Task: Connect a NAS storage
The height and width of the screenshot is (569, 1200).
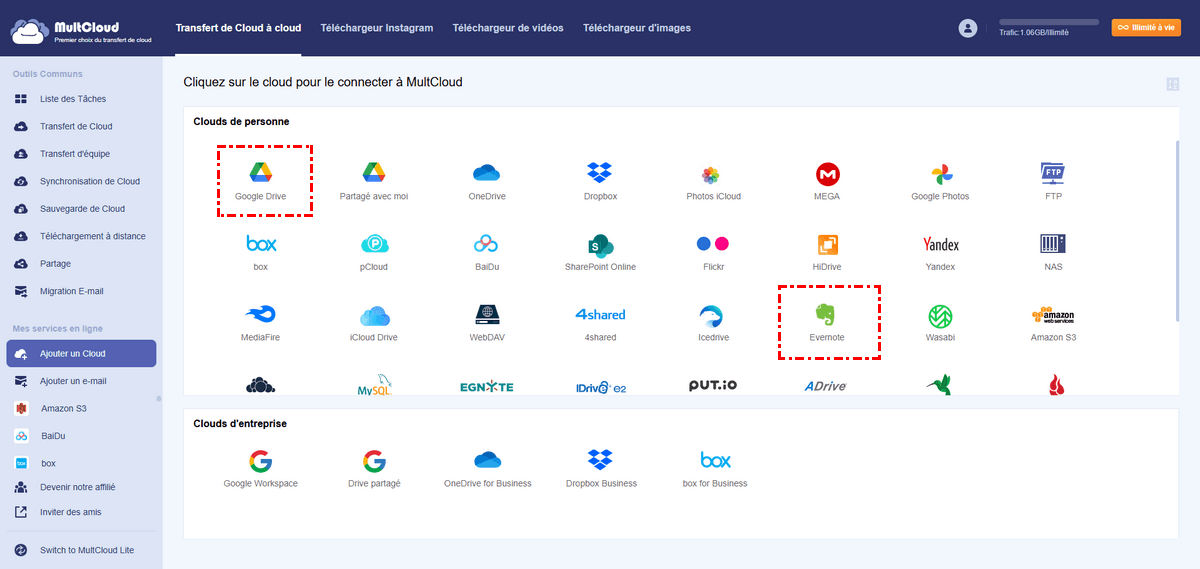Action: [1053, 252]
